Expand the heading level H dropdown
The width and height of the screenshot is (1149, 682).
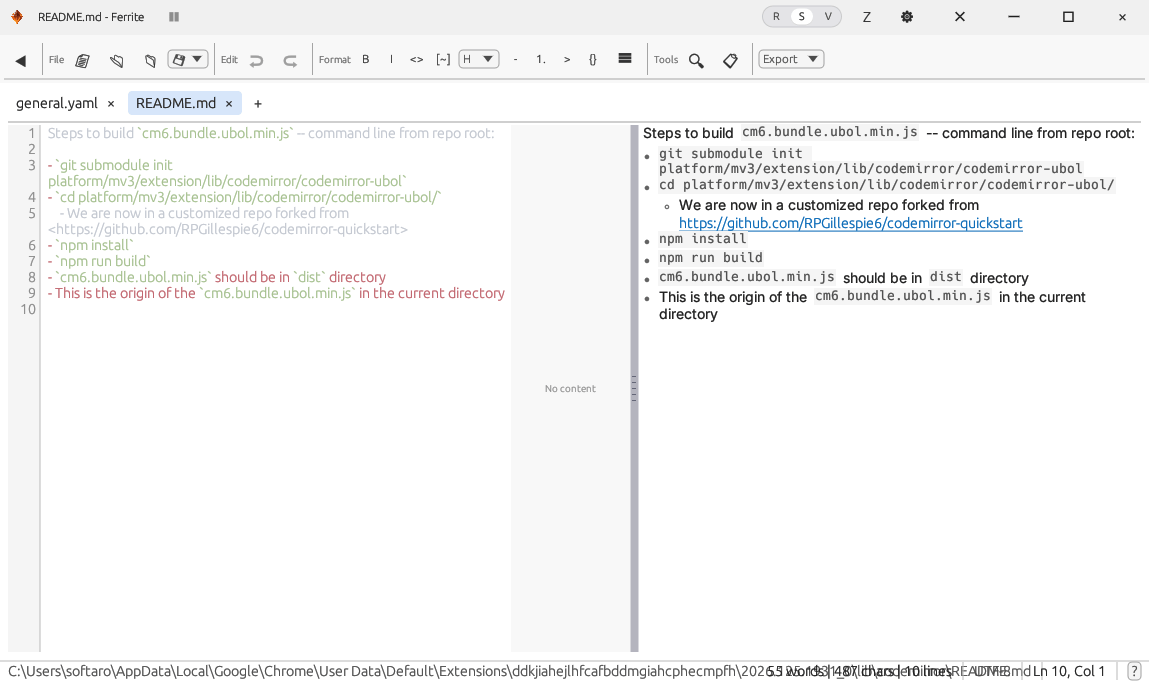click(479, 59)
